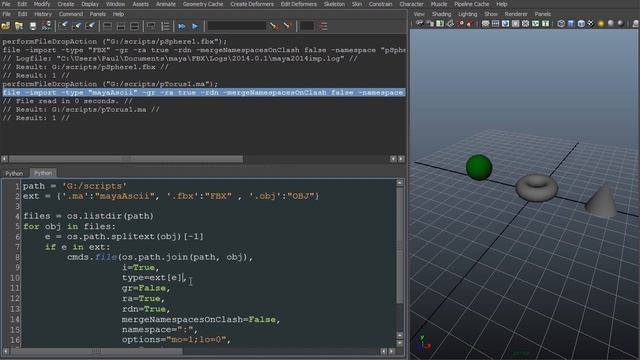
Task: Click the highlighted 'file -import -type "mayaAscii"' line
Action: [x=204, y=93]
